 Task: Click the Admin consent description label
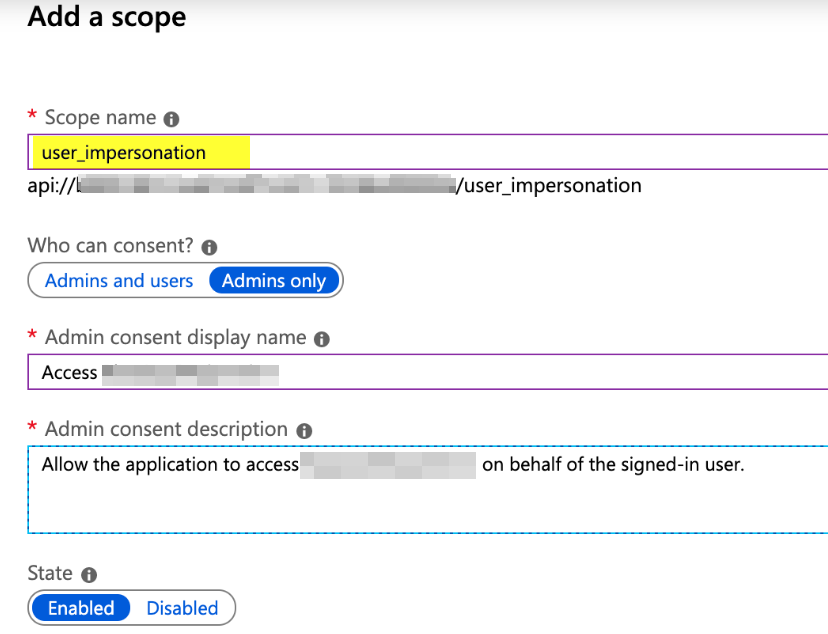point(166,430)
